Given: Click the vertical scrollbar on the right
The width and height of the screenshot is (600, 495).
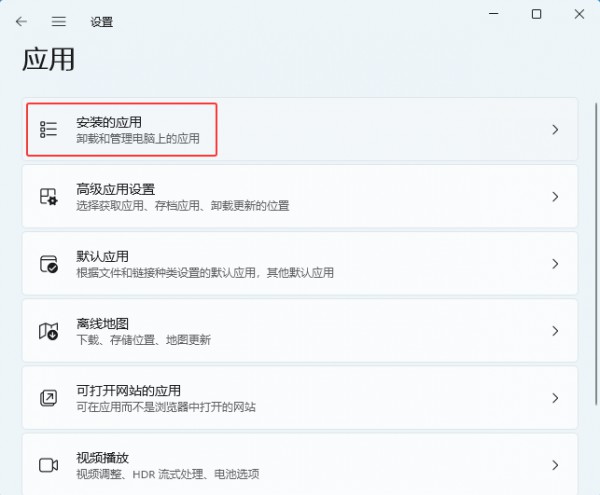Looking at the screenshot, I should pyautogui.click(x=596, y=253).
